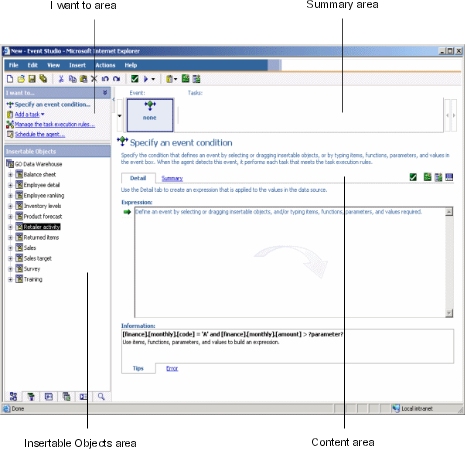Switch to the Summary tab
Screen dimensions: 465x450
(x=172, y=178)
